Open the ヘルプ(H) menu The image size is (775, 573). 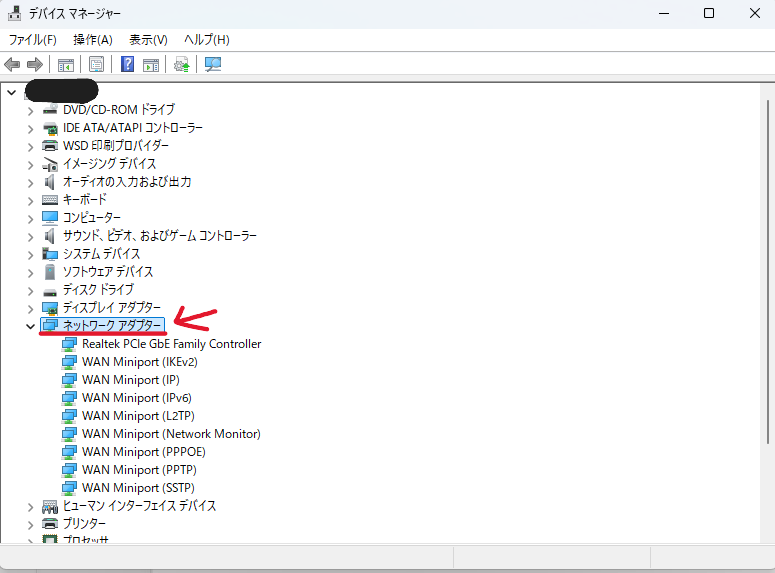click(206, 40)
